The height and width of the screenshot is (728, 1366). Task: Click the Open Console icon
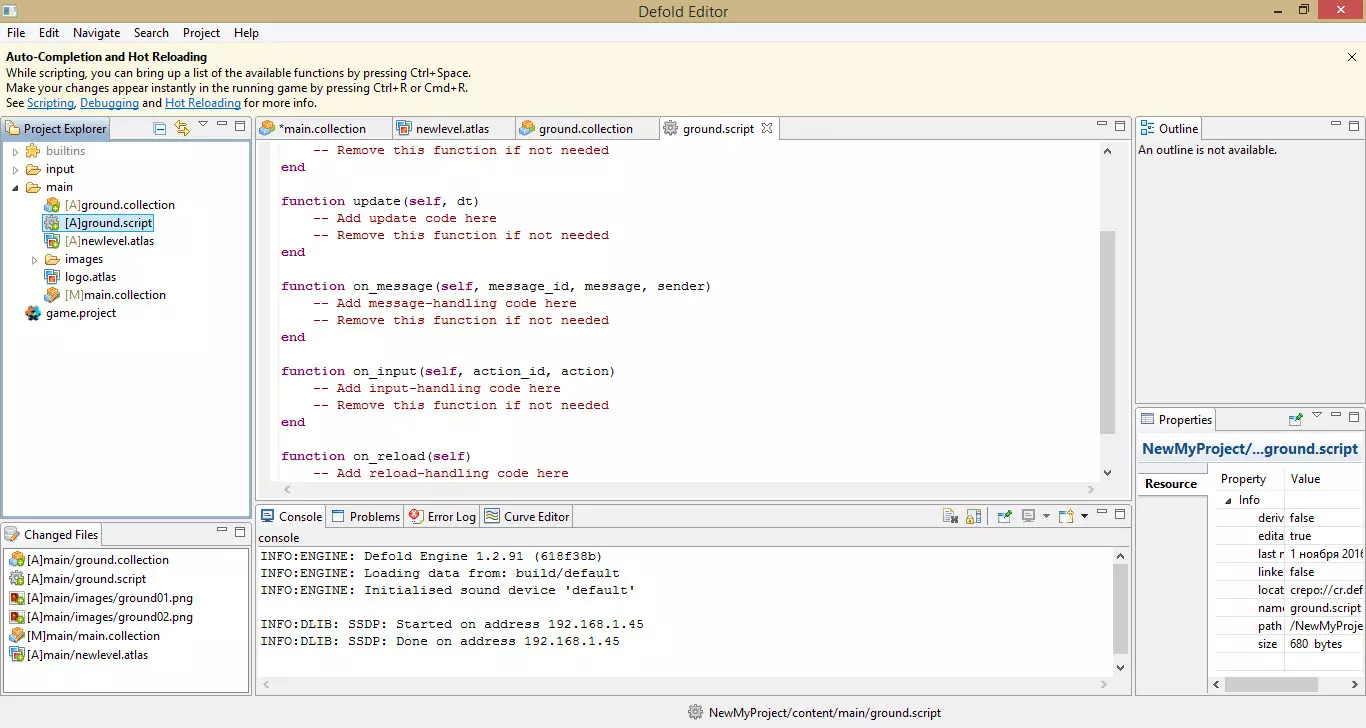coord(1066,516)
